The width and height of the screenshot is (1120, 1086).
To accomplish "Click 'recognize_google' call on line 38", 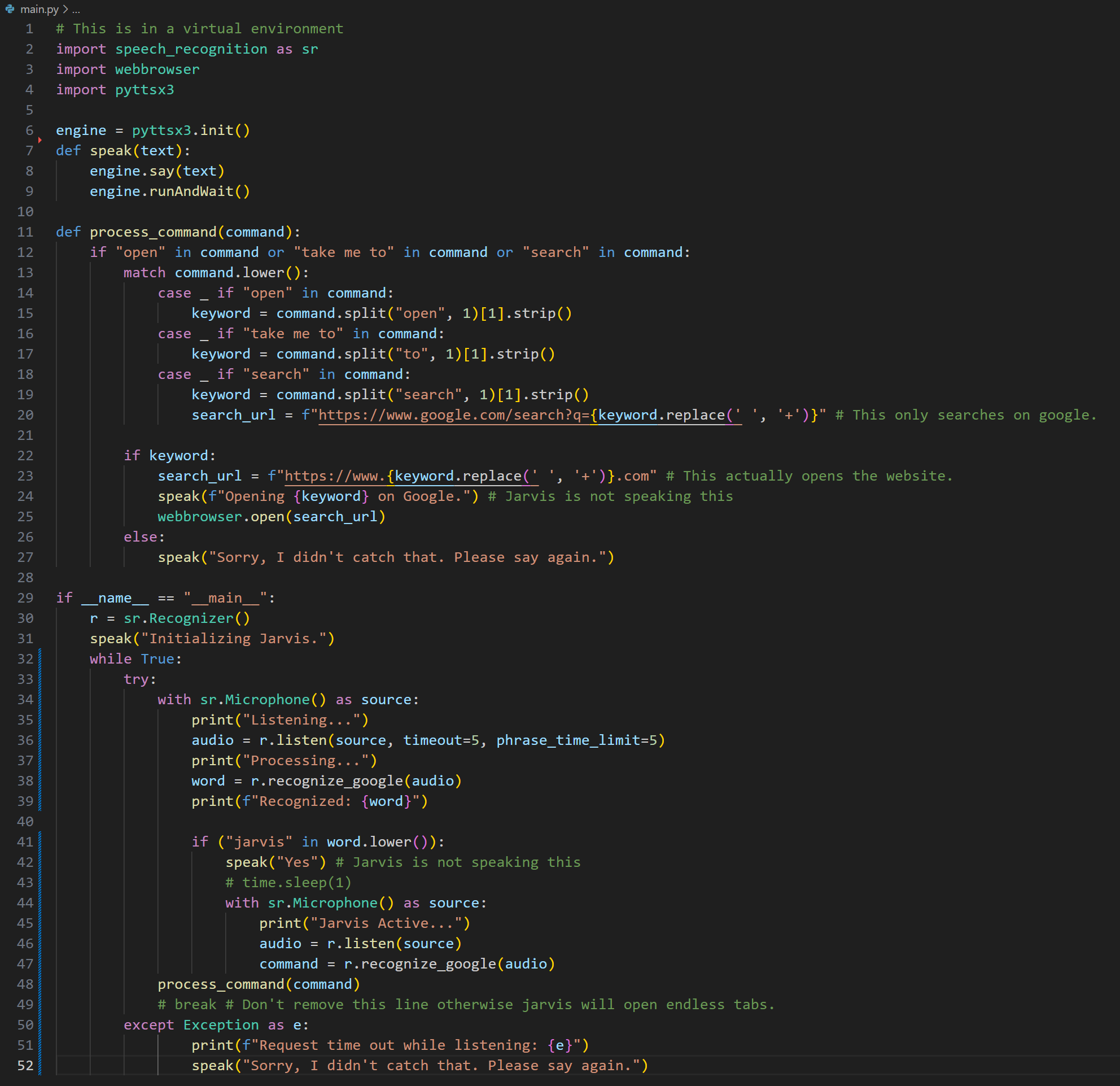I will point(335,781).
